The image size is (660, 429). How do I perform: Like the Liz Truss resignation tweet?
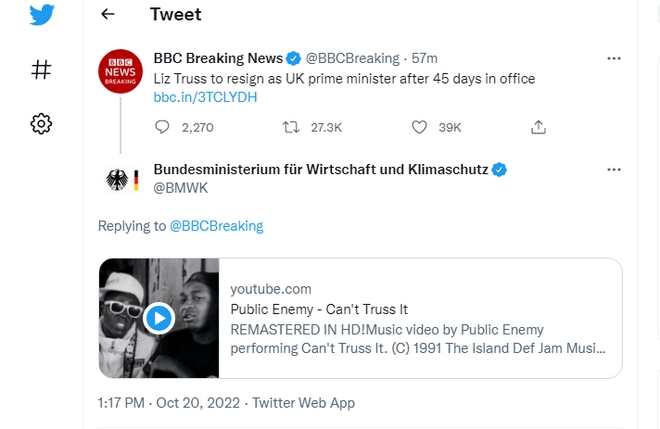tap(420, 127)
